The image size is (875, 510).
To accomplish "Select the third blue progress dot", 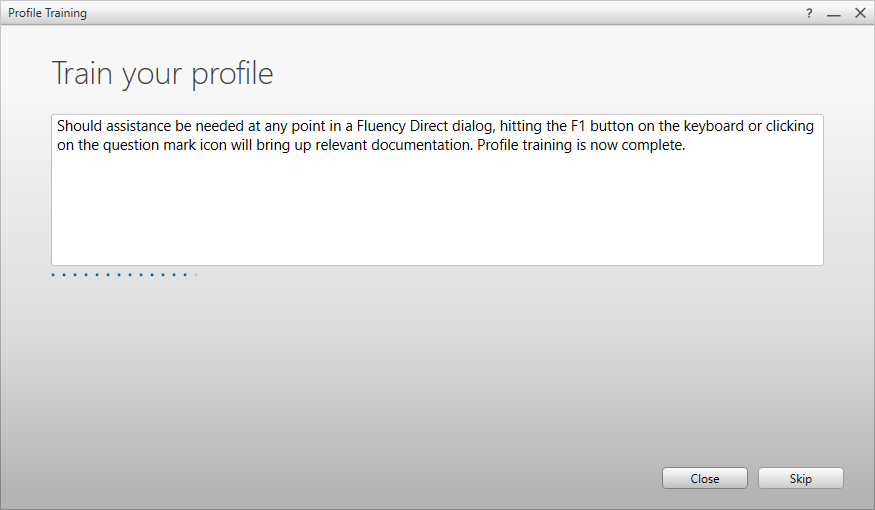I will 75,275.
